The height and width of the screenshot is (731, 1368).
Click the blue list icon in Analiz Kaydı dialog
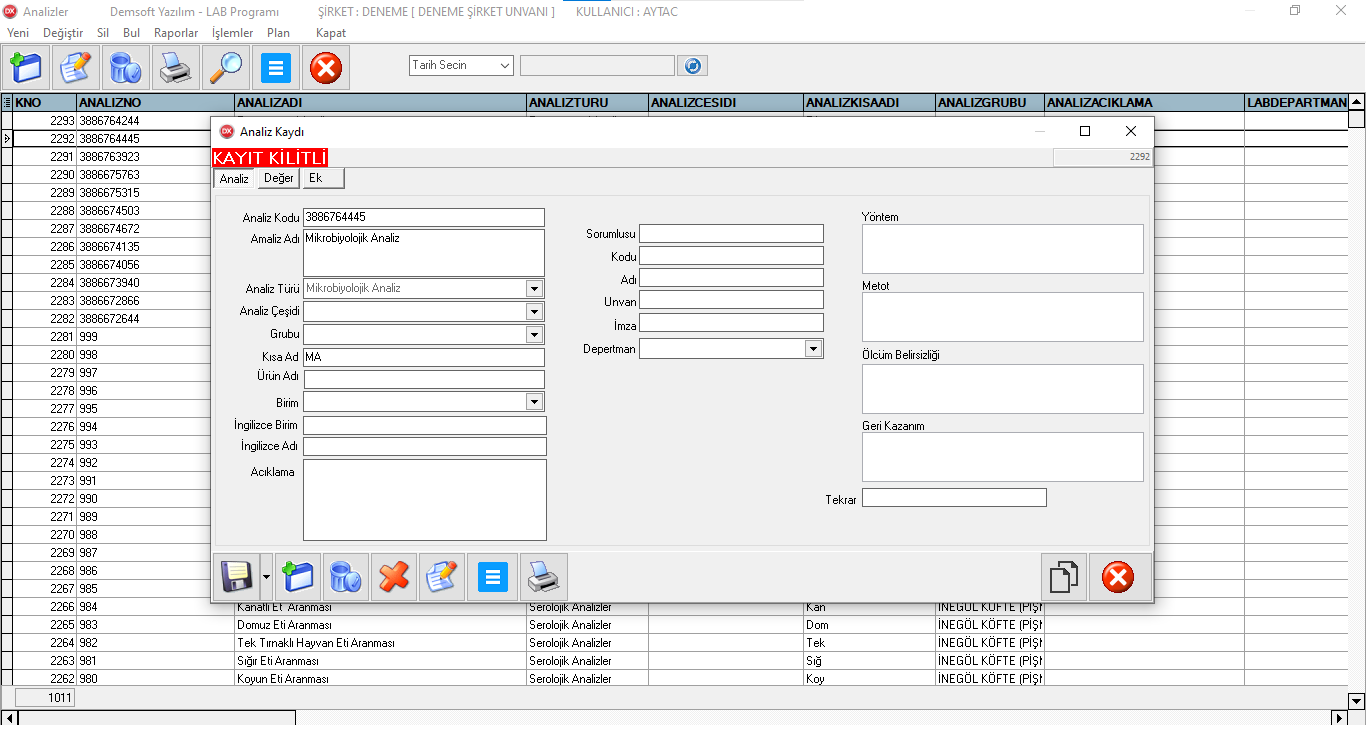pos(493,577)
